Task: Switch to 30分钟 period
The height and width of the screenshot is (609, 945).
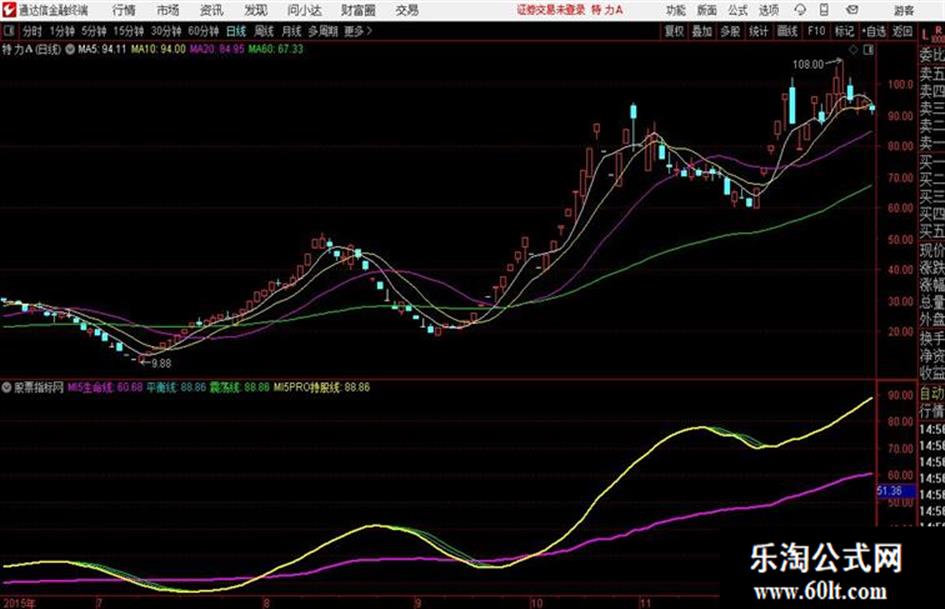Action: click(166, 31)
